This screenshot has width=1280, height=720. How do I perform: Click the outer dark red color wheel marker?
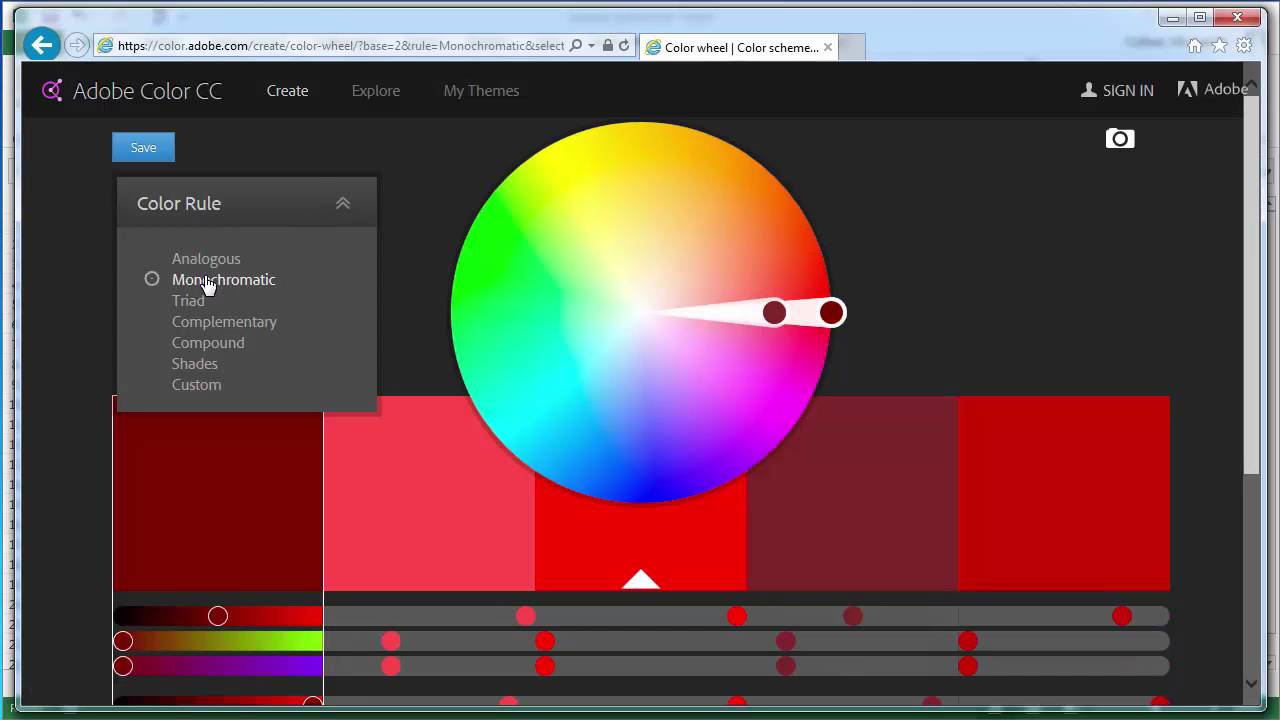coord(832,313)
